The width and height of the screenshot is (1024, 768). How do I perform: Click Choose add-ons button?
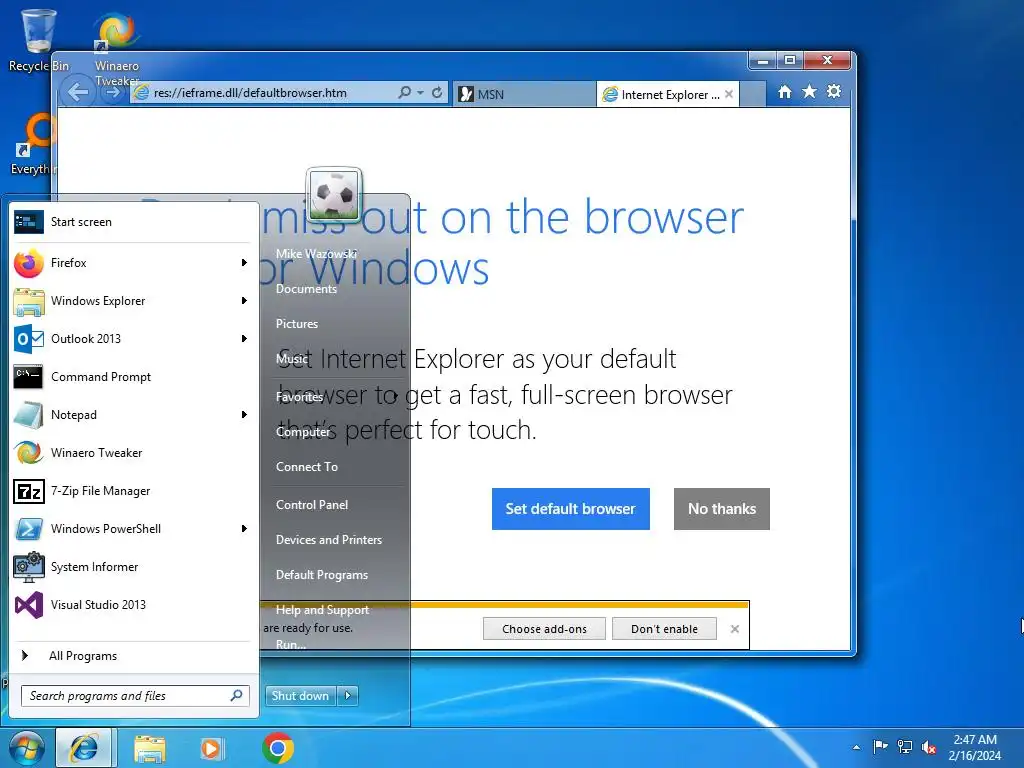click(x=544, y=629)
